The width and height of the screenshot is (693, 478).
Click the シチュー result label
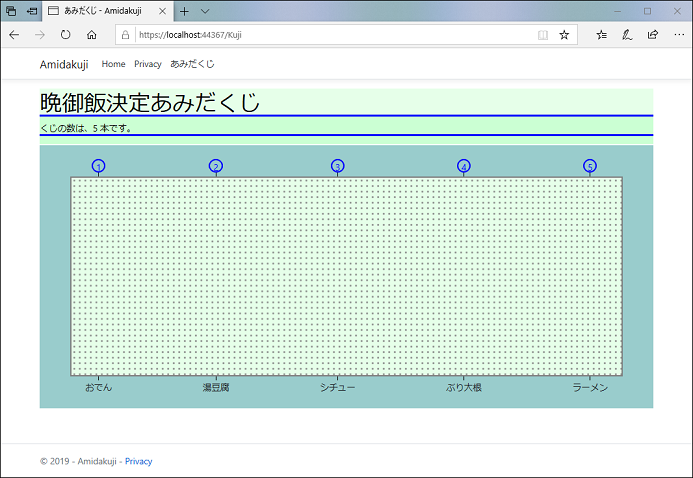tap(338, 387)
